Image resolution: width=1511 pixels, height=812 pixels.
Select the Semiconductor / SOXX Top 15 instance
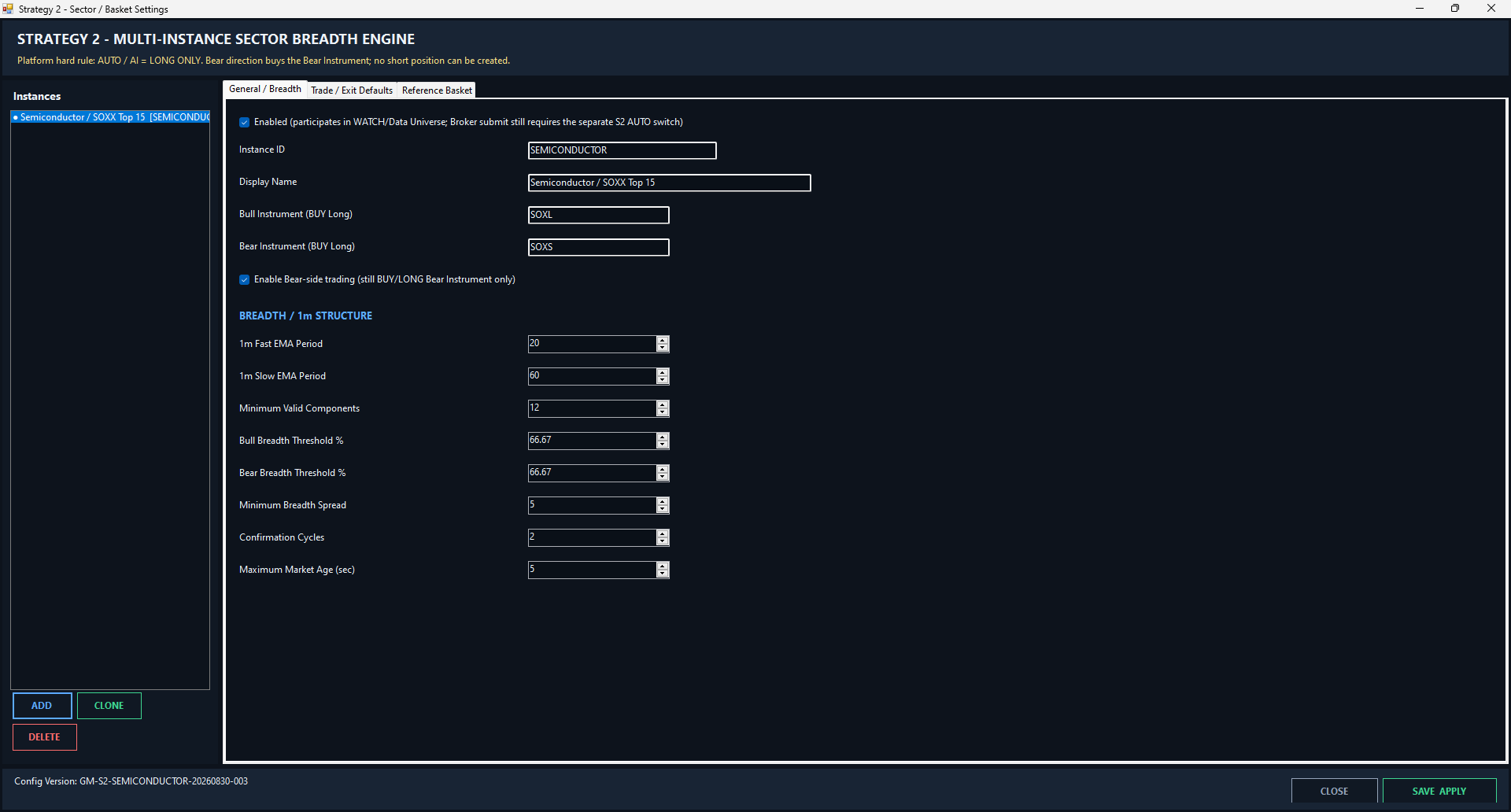click(x=110, y=117)
